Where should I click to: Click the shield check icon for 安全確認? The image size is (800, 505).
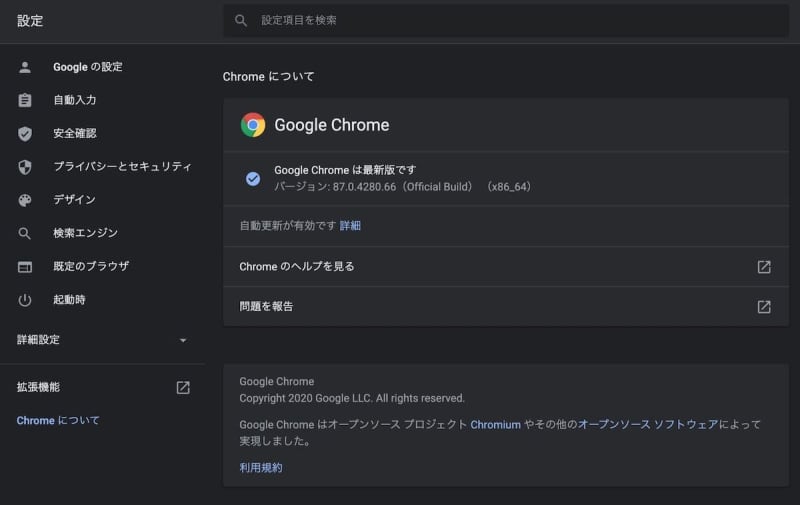[25, 134]
